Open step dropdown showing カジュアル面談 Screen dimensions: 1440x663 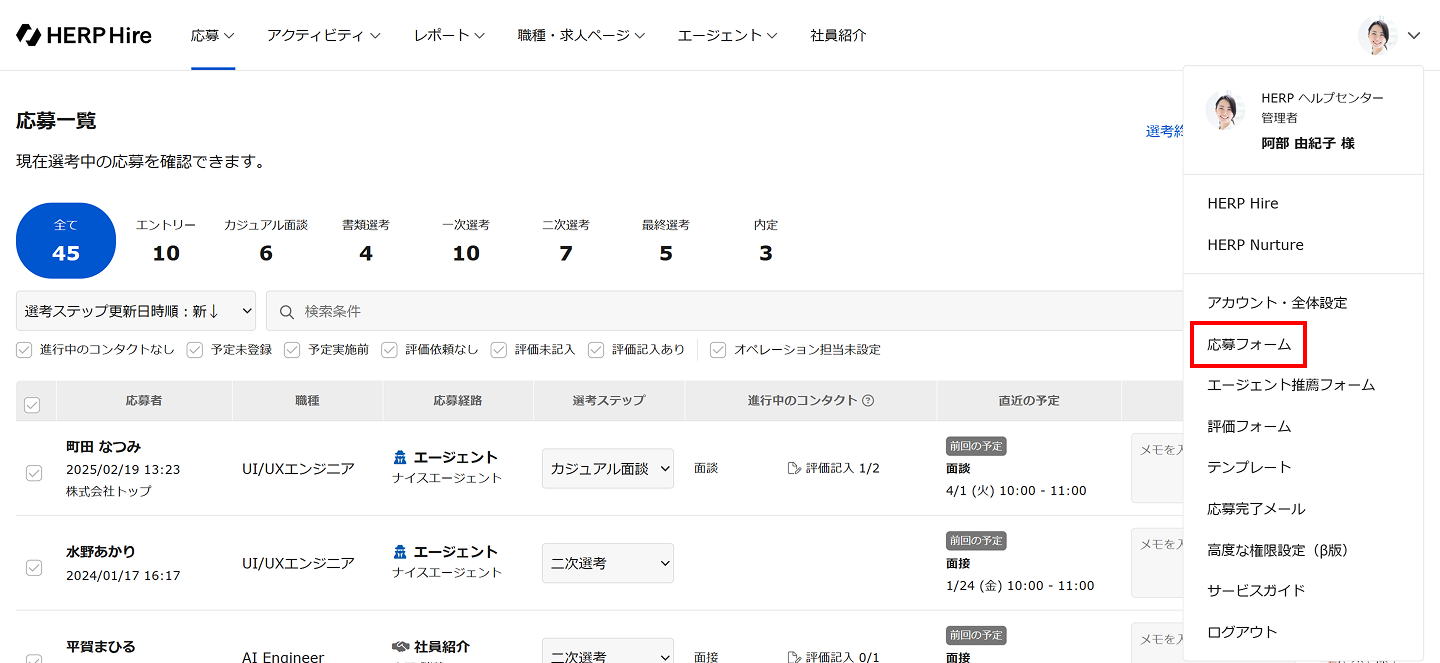coord(608,468)
